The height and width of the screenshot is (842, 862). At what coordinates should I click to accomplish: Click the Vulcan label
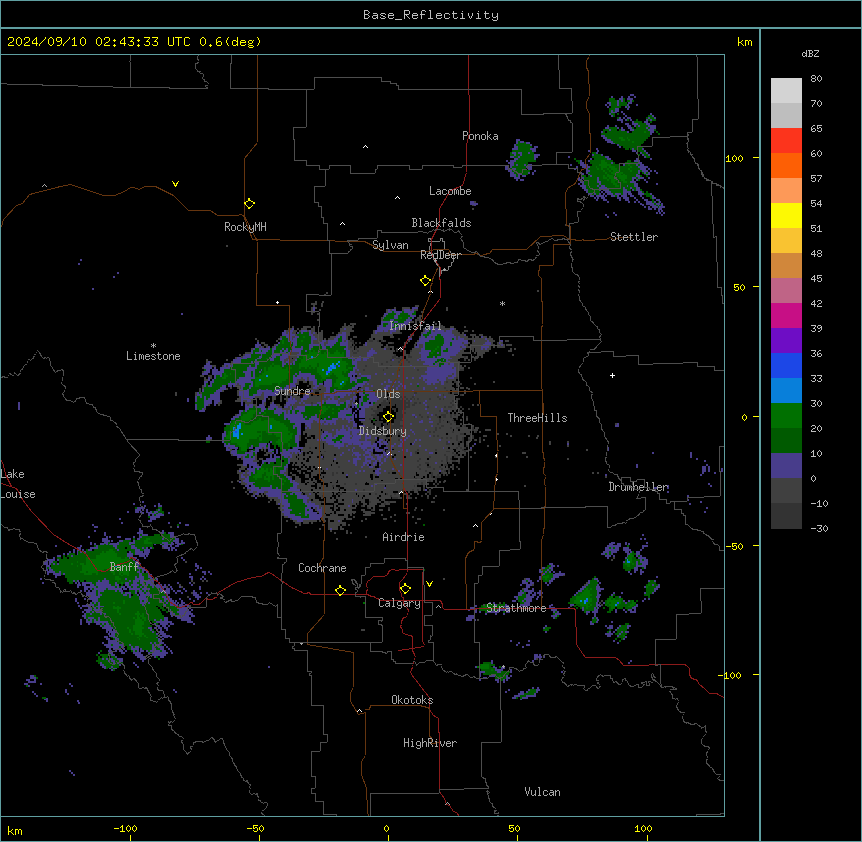542,792
